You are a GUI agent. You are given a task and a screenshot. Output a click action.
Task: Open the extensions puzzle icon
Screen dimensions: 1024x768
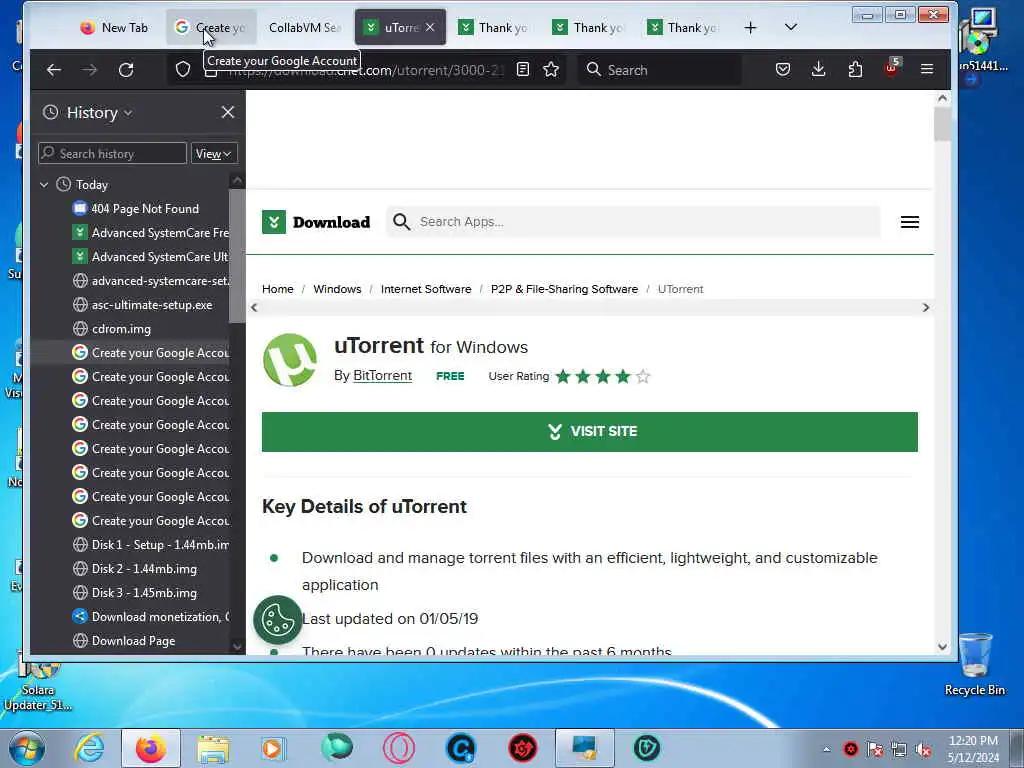[x=855, y=69]
